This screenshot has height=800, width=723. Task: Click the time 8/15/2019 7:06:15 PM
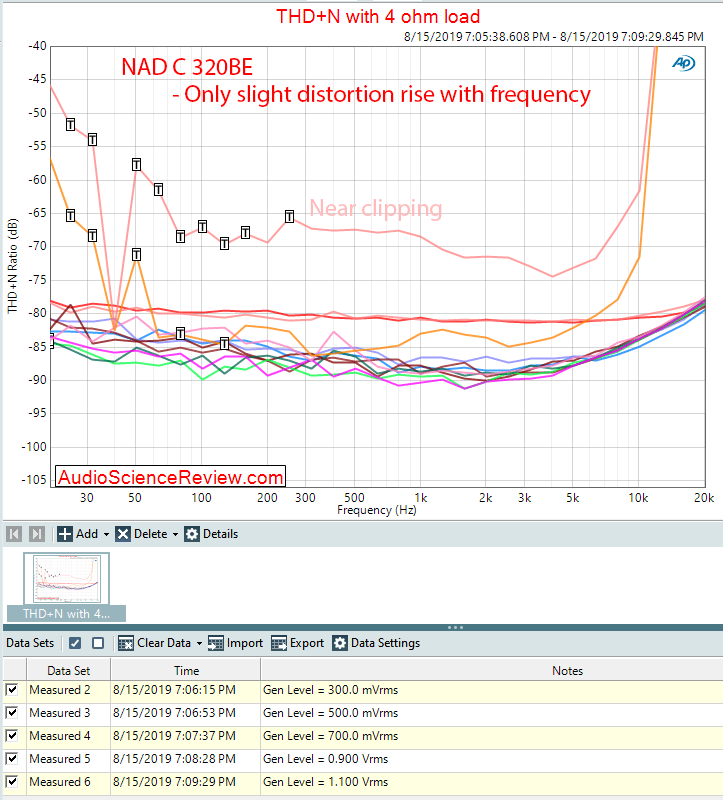pos(174,690)
